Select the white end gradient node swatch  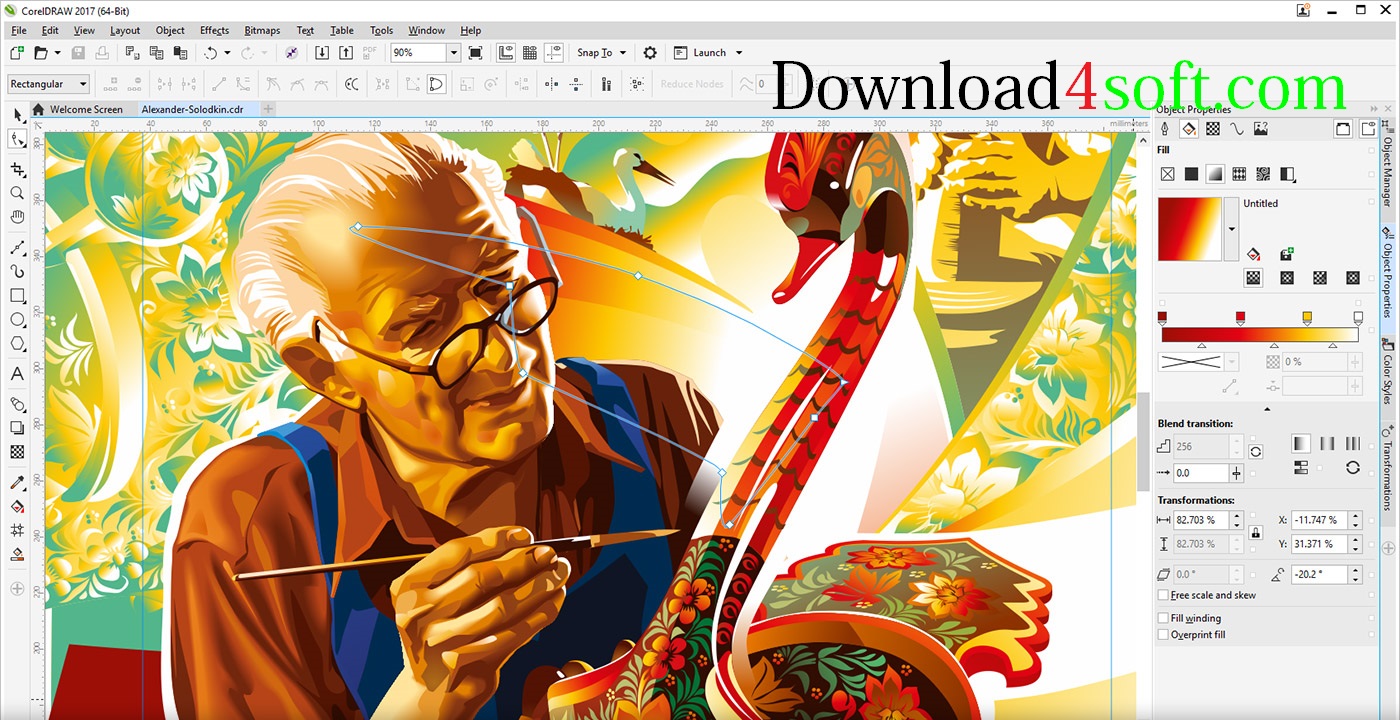1358,317
